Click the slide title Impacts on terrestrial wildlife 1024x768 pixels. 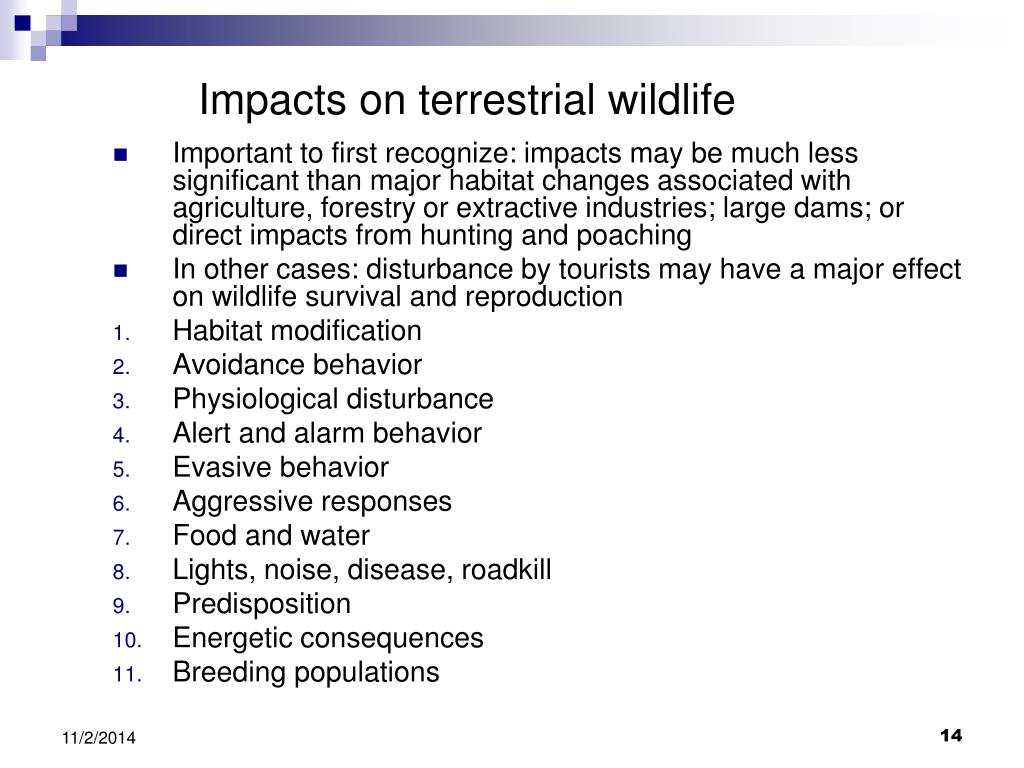[466, 100]
